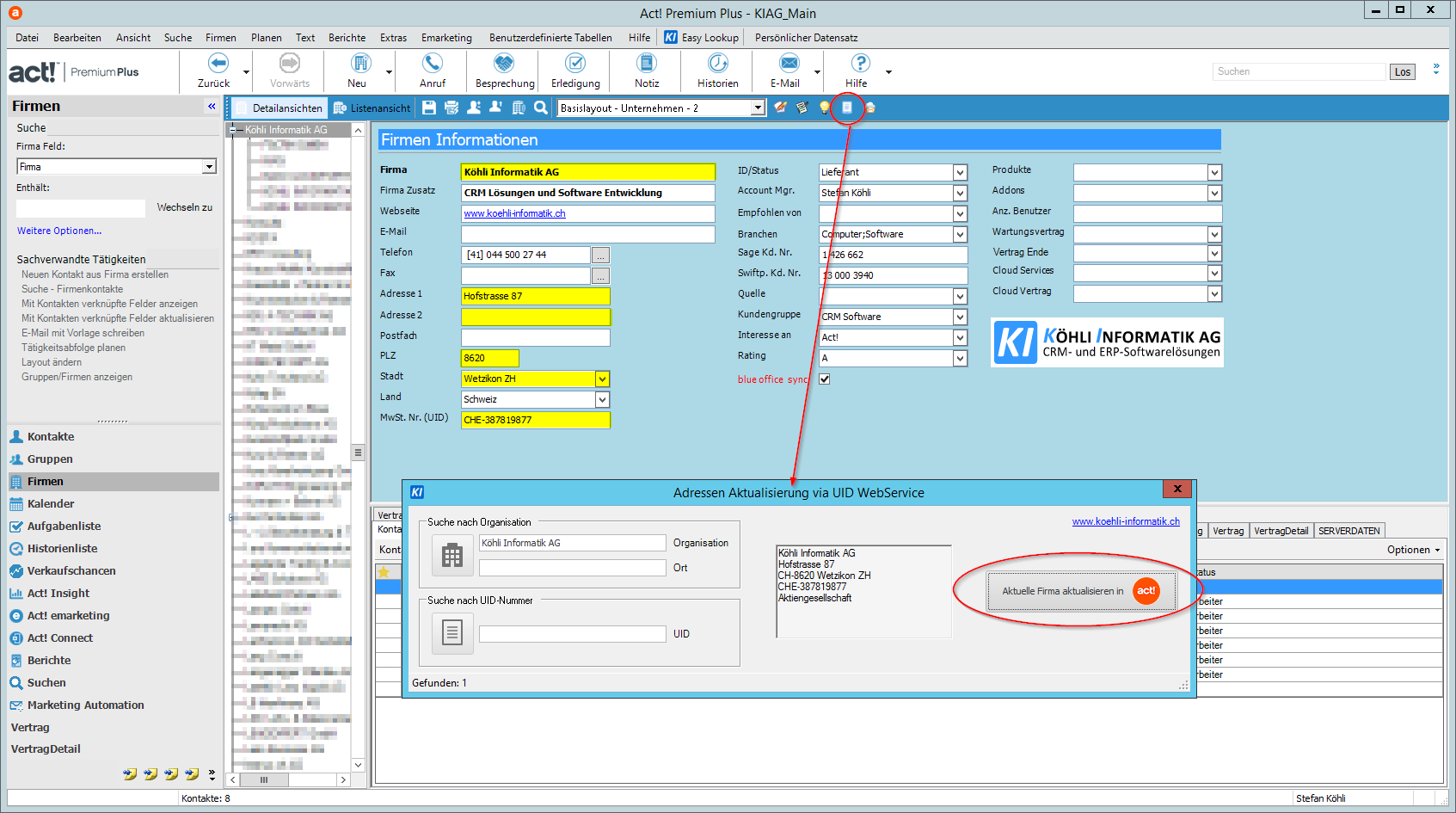Viewport: 1456px width, 813px height.
Task: Click the KI Easy Lookup icon
Action: pos(671,37)
